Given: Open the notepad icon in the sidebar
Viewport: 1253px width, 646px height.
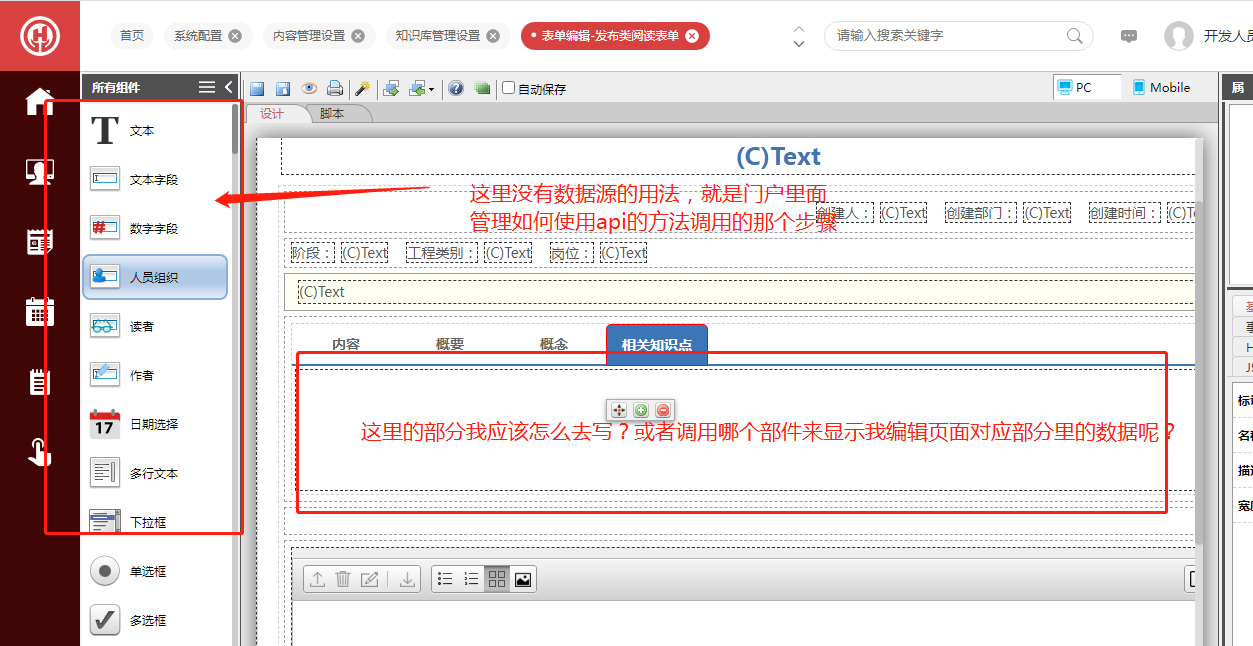Looking at the screenshot, I should 40,382.
